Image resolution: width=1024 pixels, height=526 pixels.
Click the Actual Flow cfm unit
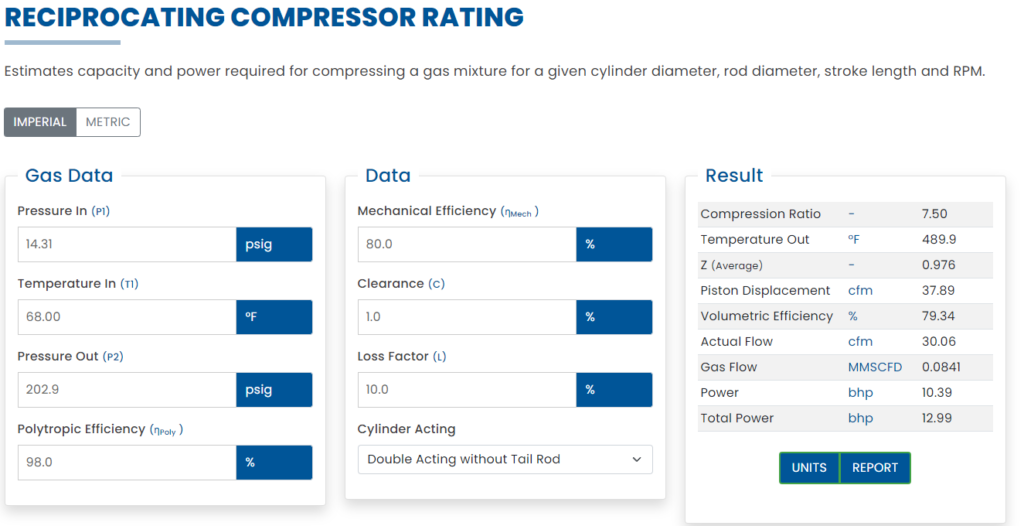(x=859, y=342)
